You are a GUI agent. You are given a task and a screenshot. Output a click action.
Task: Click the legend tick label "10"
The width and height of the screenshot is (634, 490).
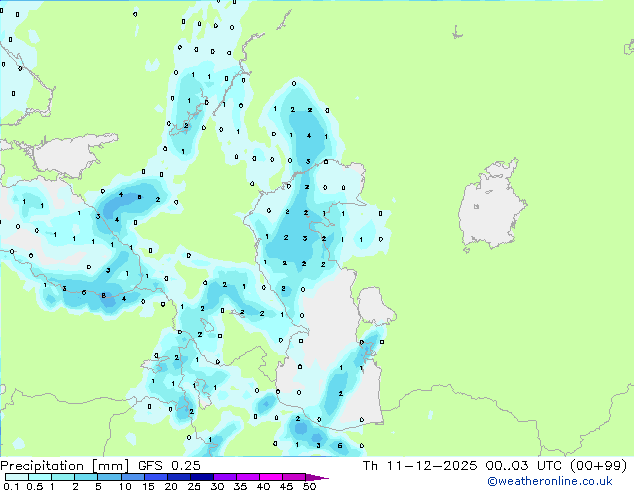[x=125, y=486]
